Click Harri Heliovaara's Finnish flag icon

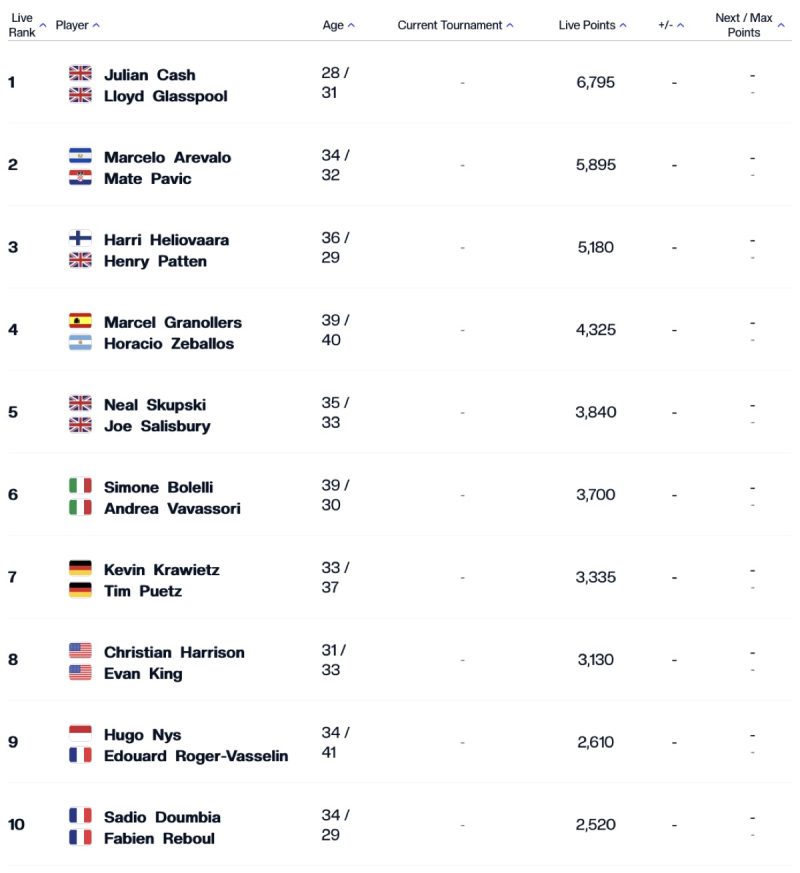80,238
